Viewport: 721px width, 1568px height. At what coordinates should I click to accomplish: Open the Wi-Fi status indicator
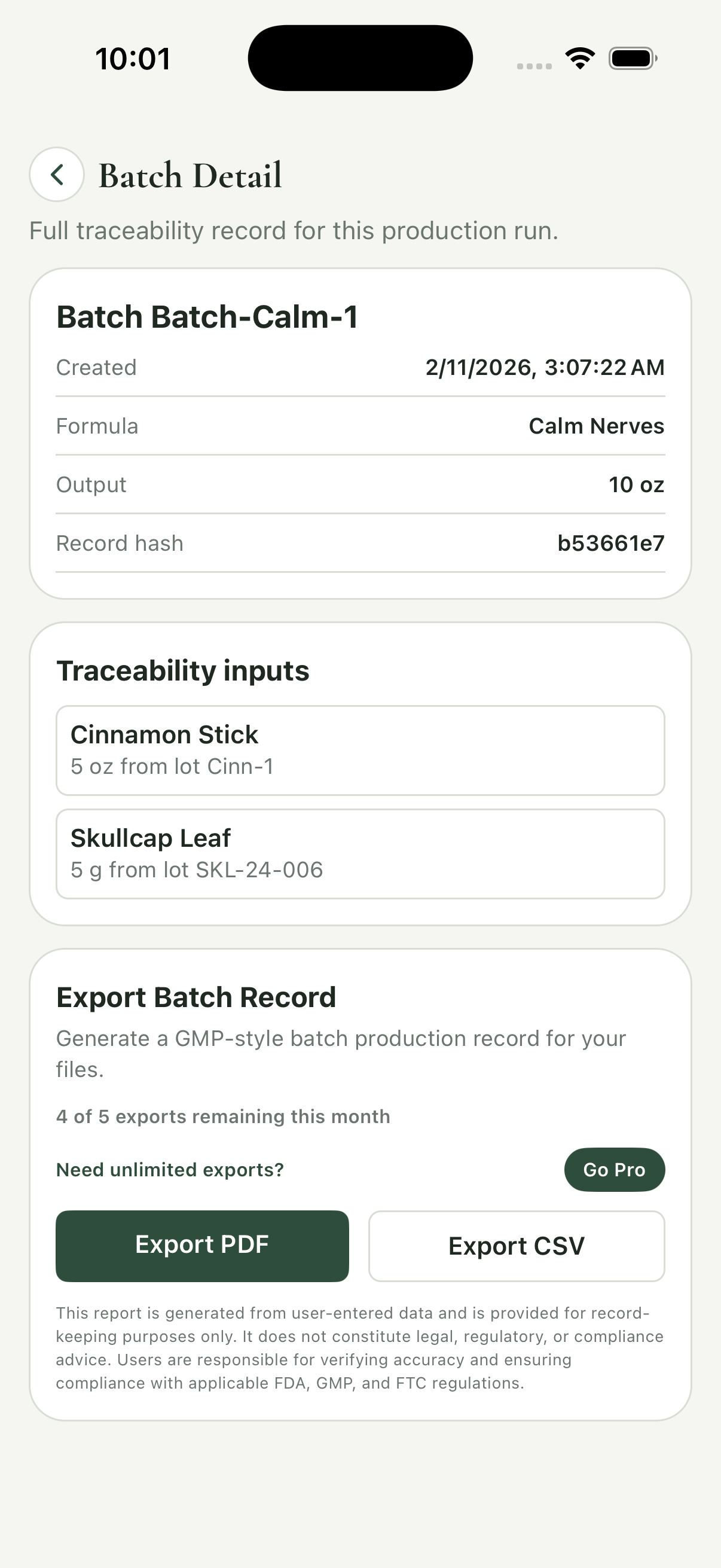click(579, 58)
